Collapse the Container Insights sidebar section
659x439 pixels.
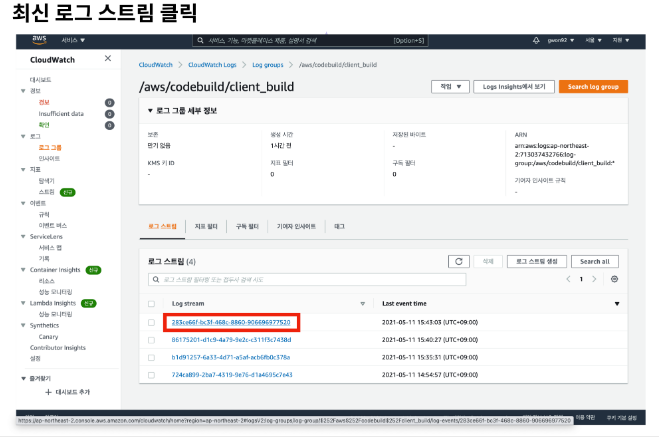pos(23,270)
